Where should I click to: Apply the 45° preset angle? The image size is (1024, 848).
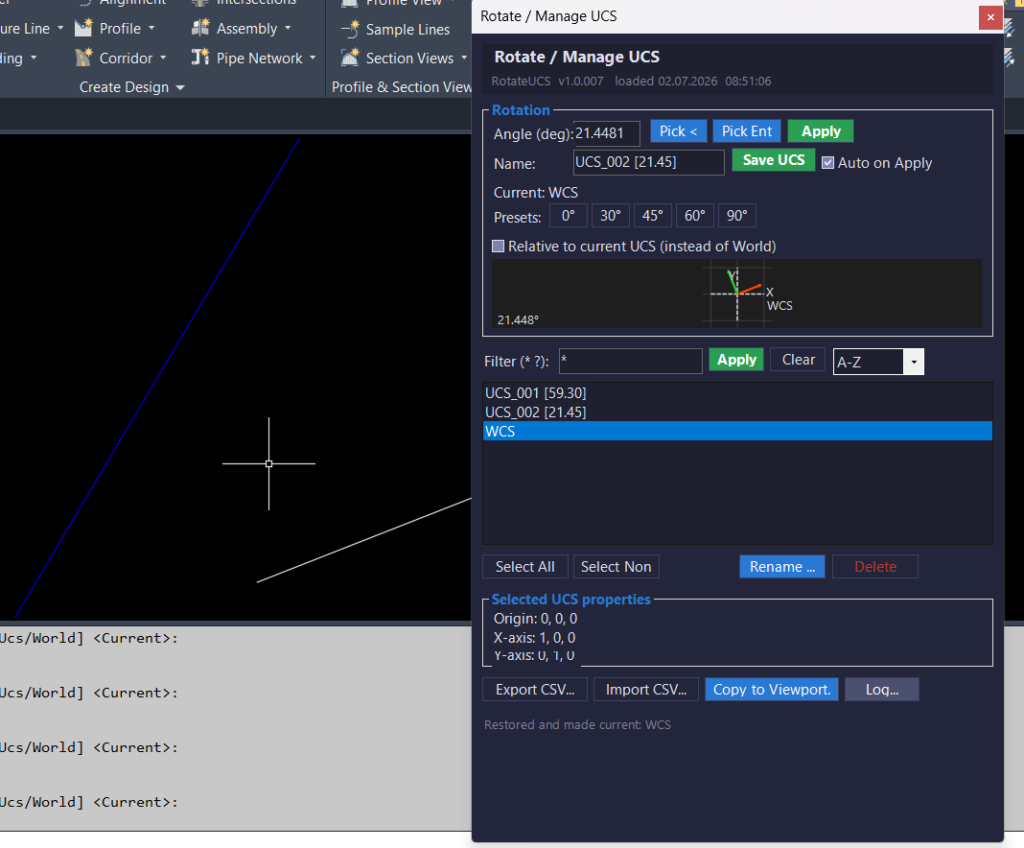pos(652,216)
